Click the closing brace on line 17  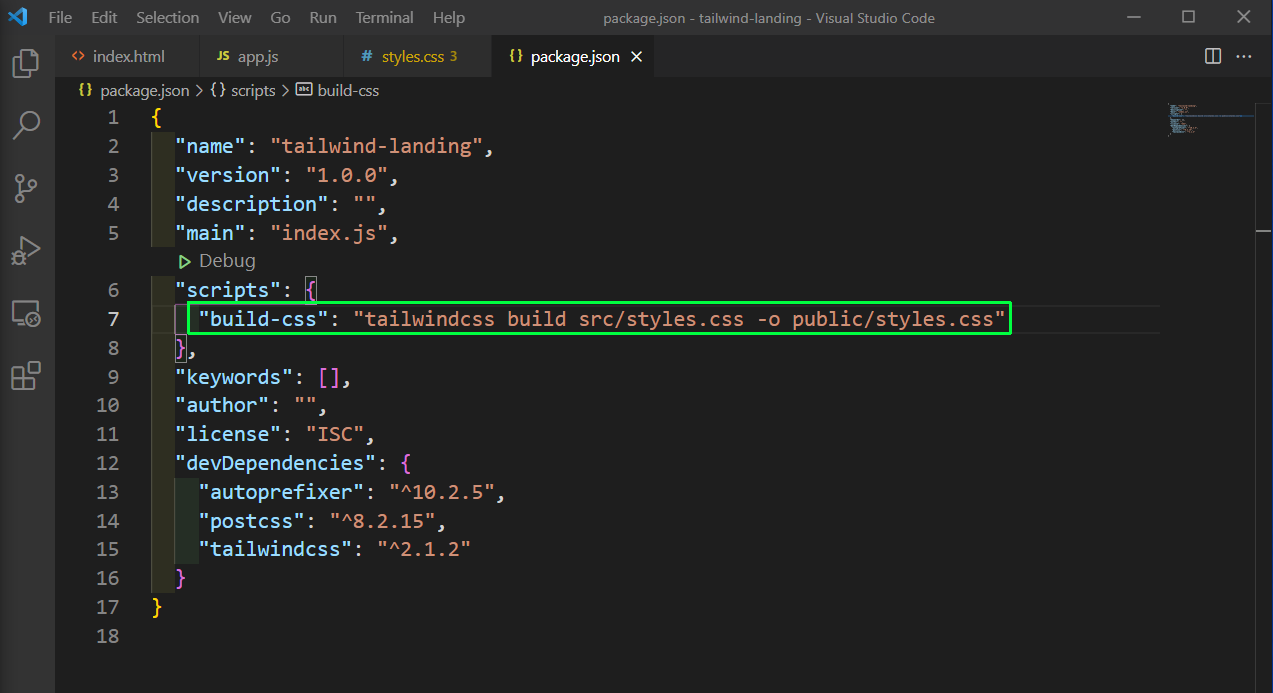pos(156,607)
